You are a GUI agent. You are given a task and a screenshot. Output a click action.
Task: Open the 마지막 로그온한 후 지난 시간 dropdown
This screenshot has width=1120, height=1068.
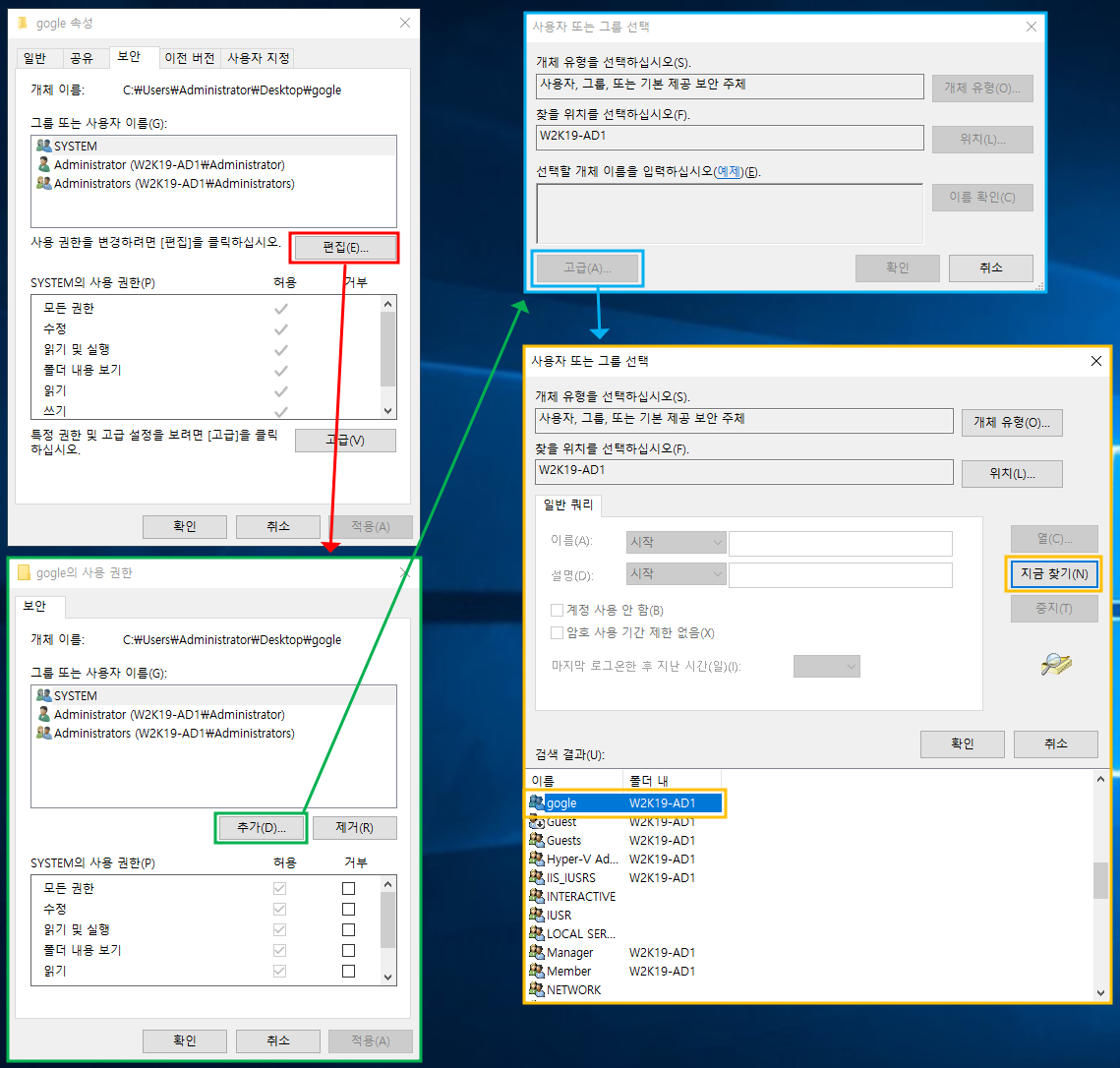[x=826, y=667]
